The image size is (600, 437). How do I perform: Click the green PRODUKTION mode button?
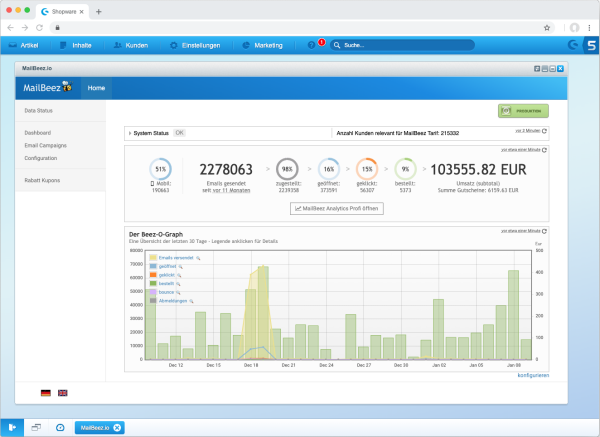(x=523, y=111)
